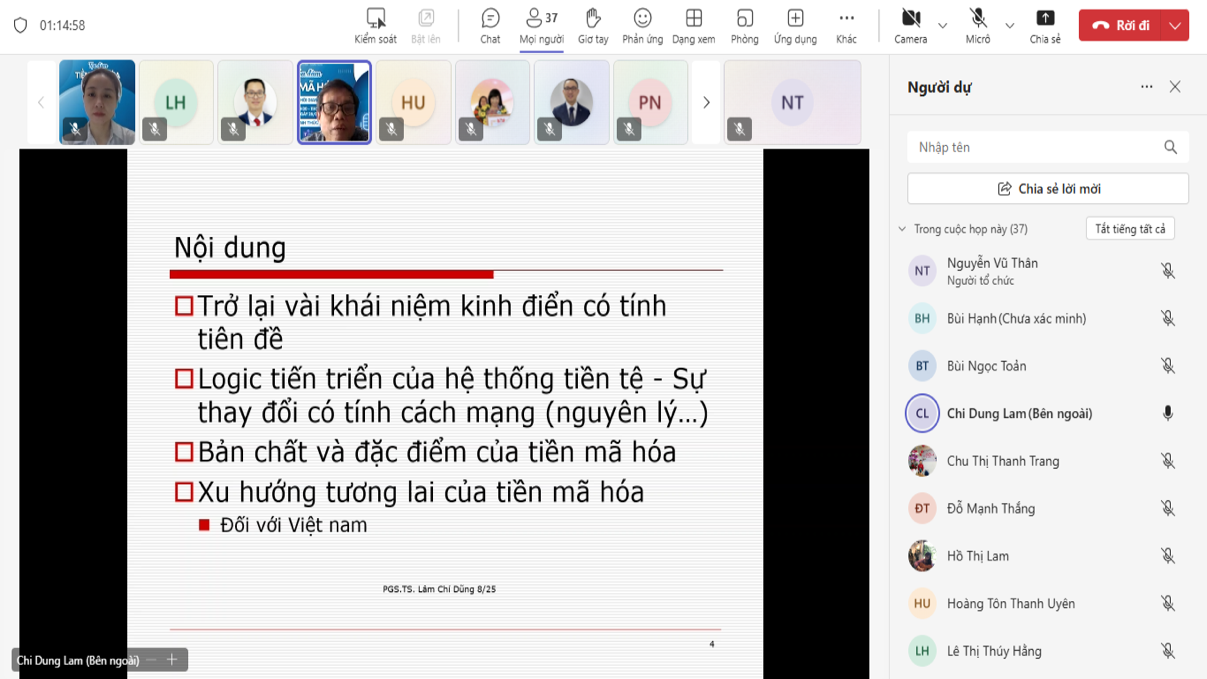Click the Chia sẻ lời mời button
This screenshot has width=1207, height=679.
pos(1048,189)
